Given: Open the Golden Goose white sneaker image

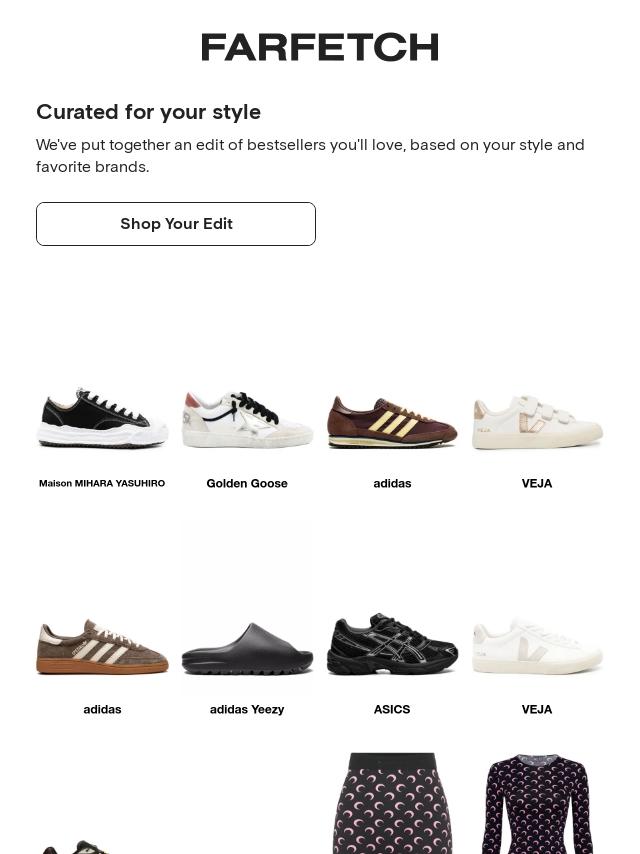Looking at the screenshot, I should pyautogui.click(x=247, y=419).
